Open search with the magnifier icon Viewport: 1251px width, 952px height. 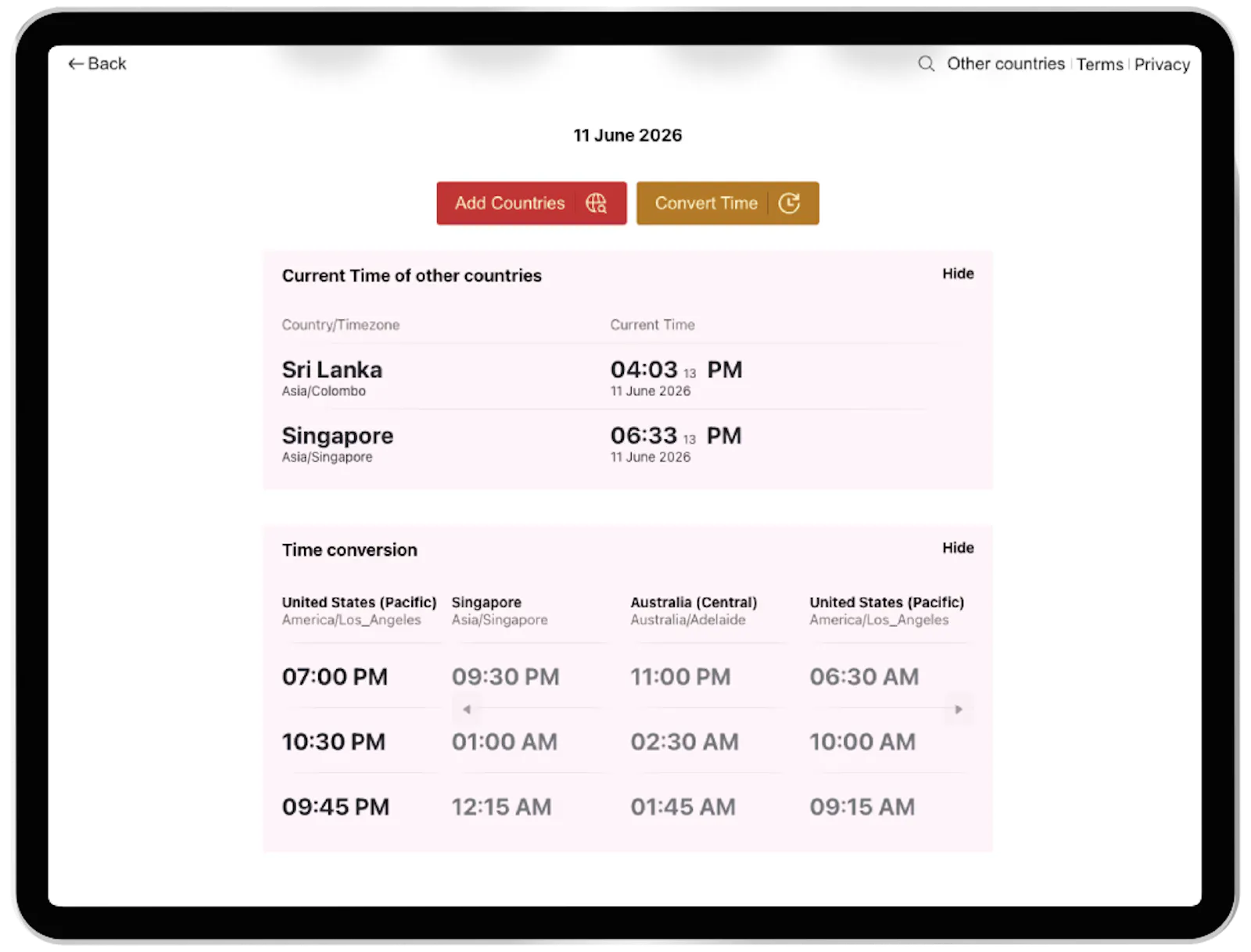click(926, 63)
